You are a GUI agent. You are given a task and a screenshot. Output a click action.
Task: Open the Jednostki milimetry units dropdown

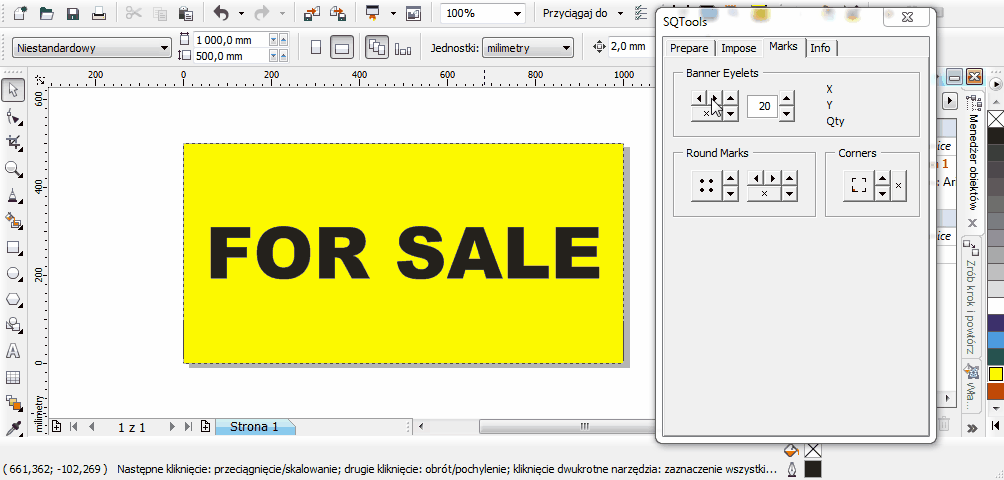528,48
